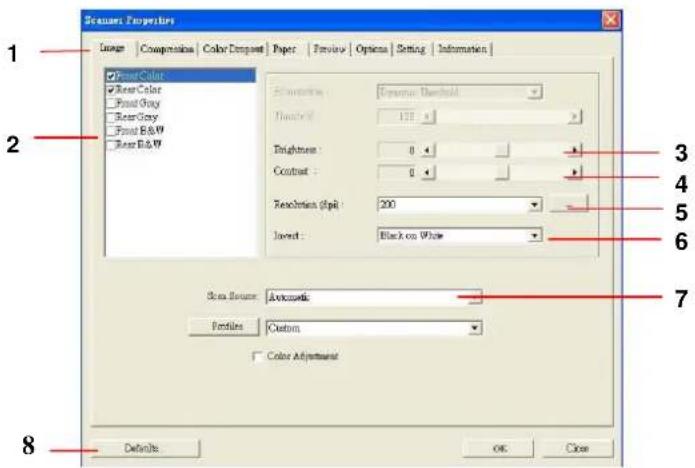Click the Brightness slider thumb
The width and height of the screenshot is (695, 468).
(502, 150)
